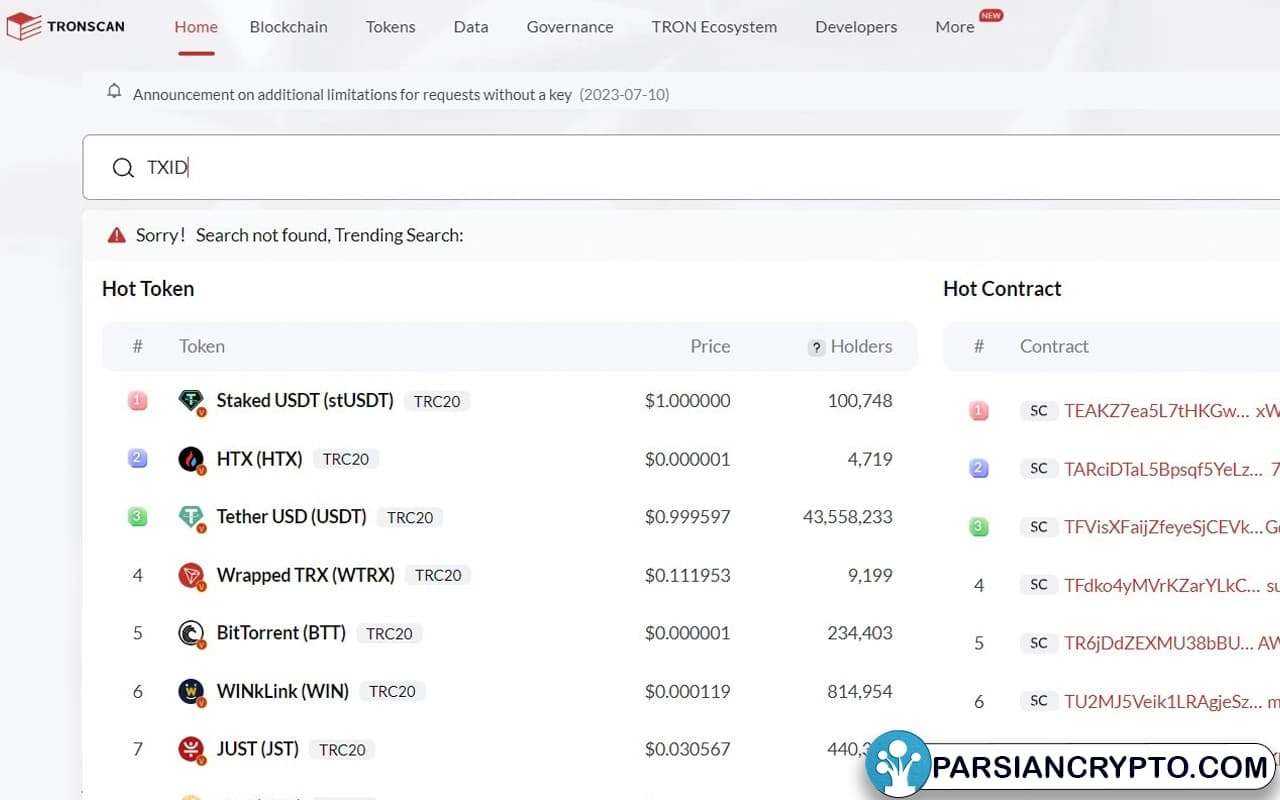Select the TRON Ecosystem menu
The width and height of the screenshot is (1280, 800).
coord(714,27)
